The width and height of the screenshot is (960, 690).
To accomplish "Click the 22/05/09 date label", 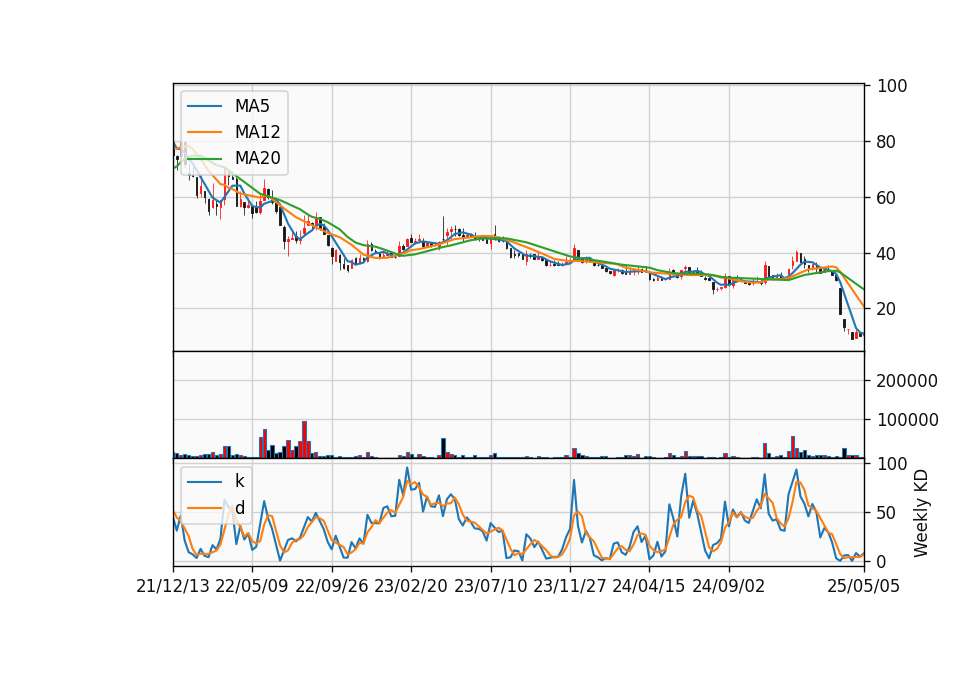I will tap(252, 586).
